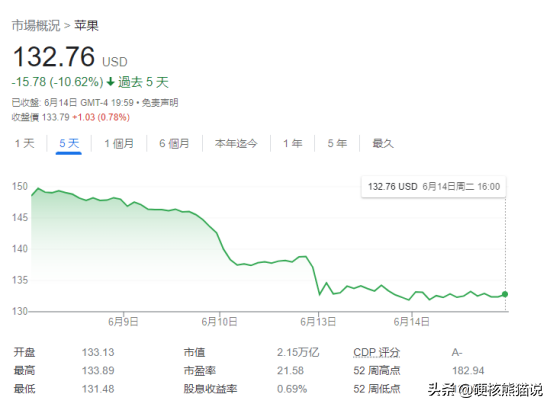554x408 pixels.
Task: Click the 131.48 low value
Action: (98, 389)
